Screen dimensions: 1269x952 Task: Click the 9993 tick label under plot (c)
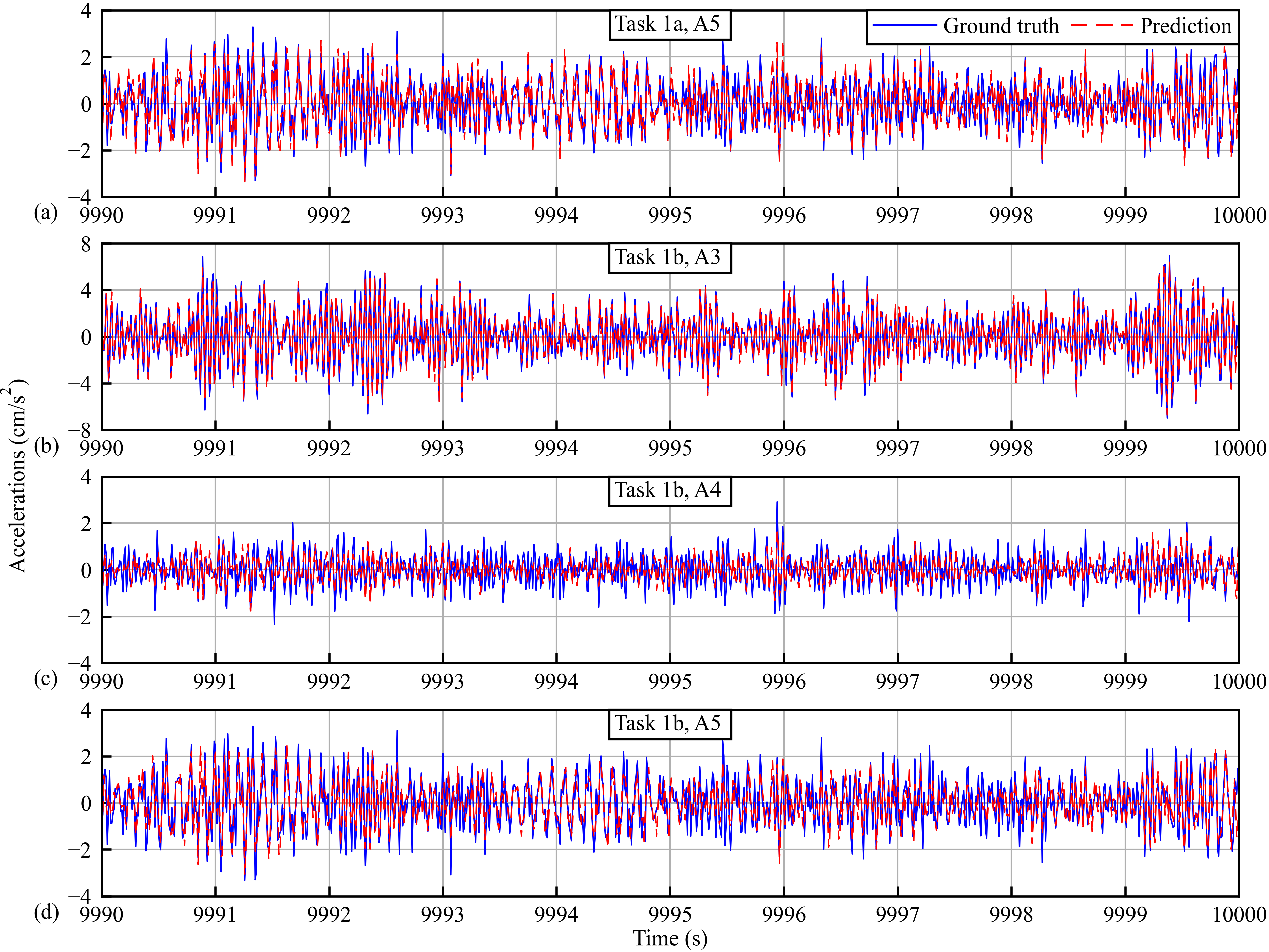tap(442, 682)
